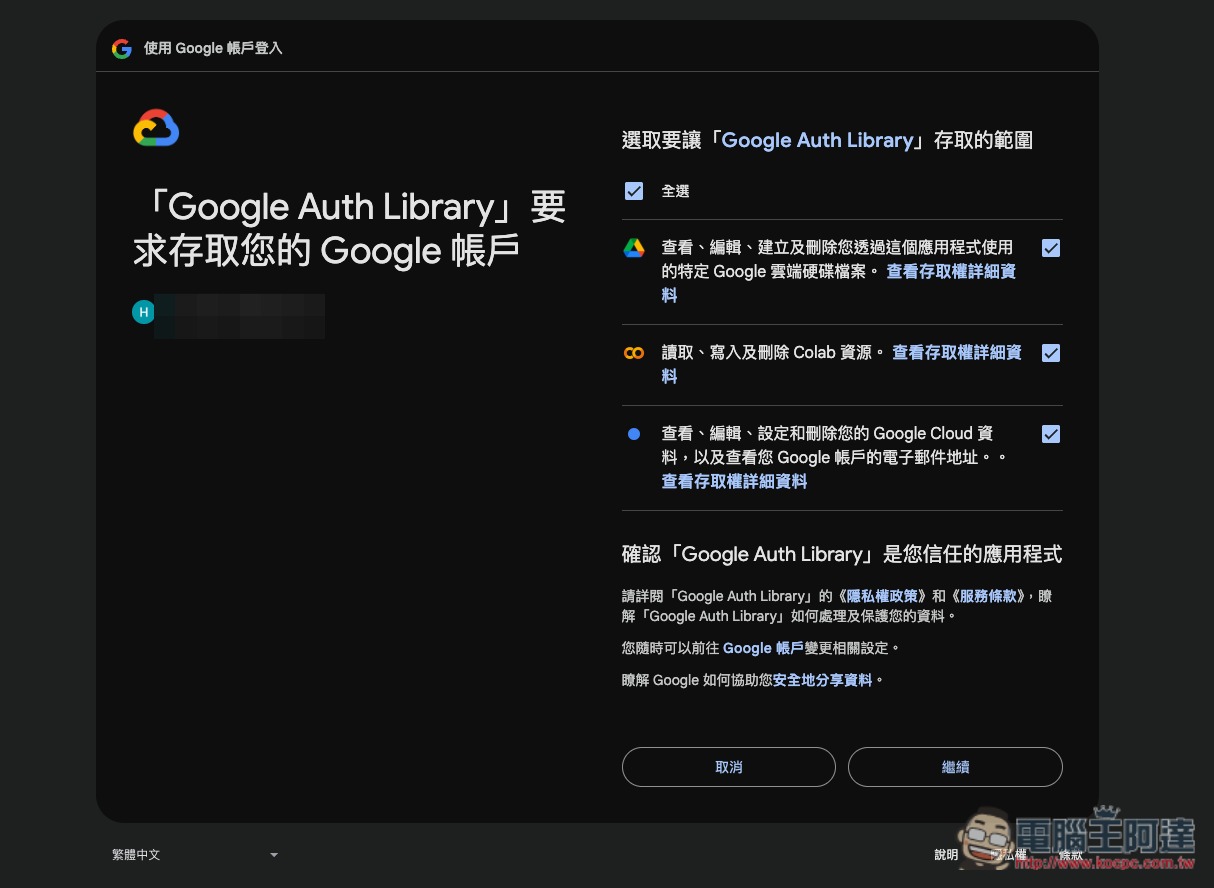
Task: Uncheck the Colab resources permission checkbox
Action: pyautogui.click(x=1051, y=353)
